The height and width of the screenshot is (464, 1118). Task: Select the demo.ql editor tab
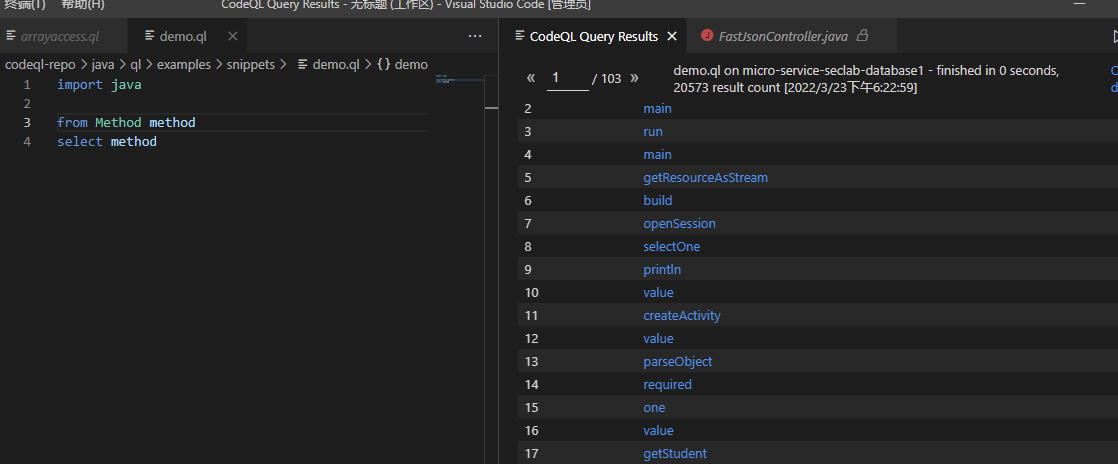(x=183, y=36)
